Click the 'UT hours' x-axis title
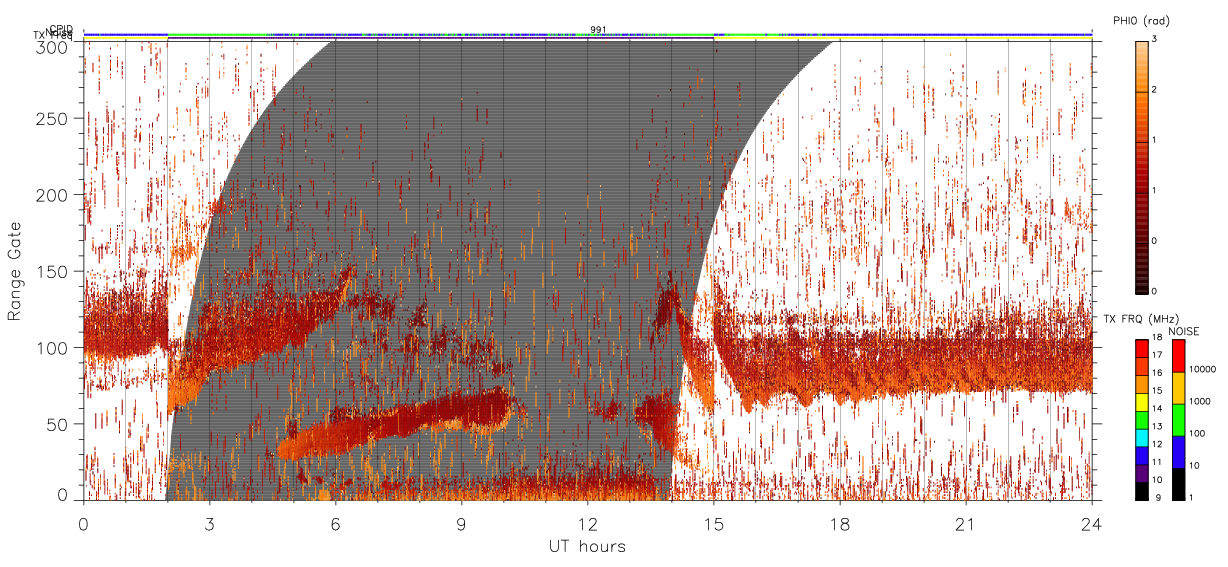Viewport: 1228px width, 567px height. pyautogui.click(x=587, y=546)
